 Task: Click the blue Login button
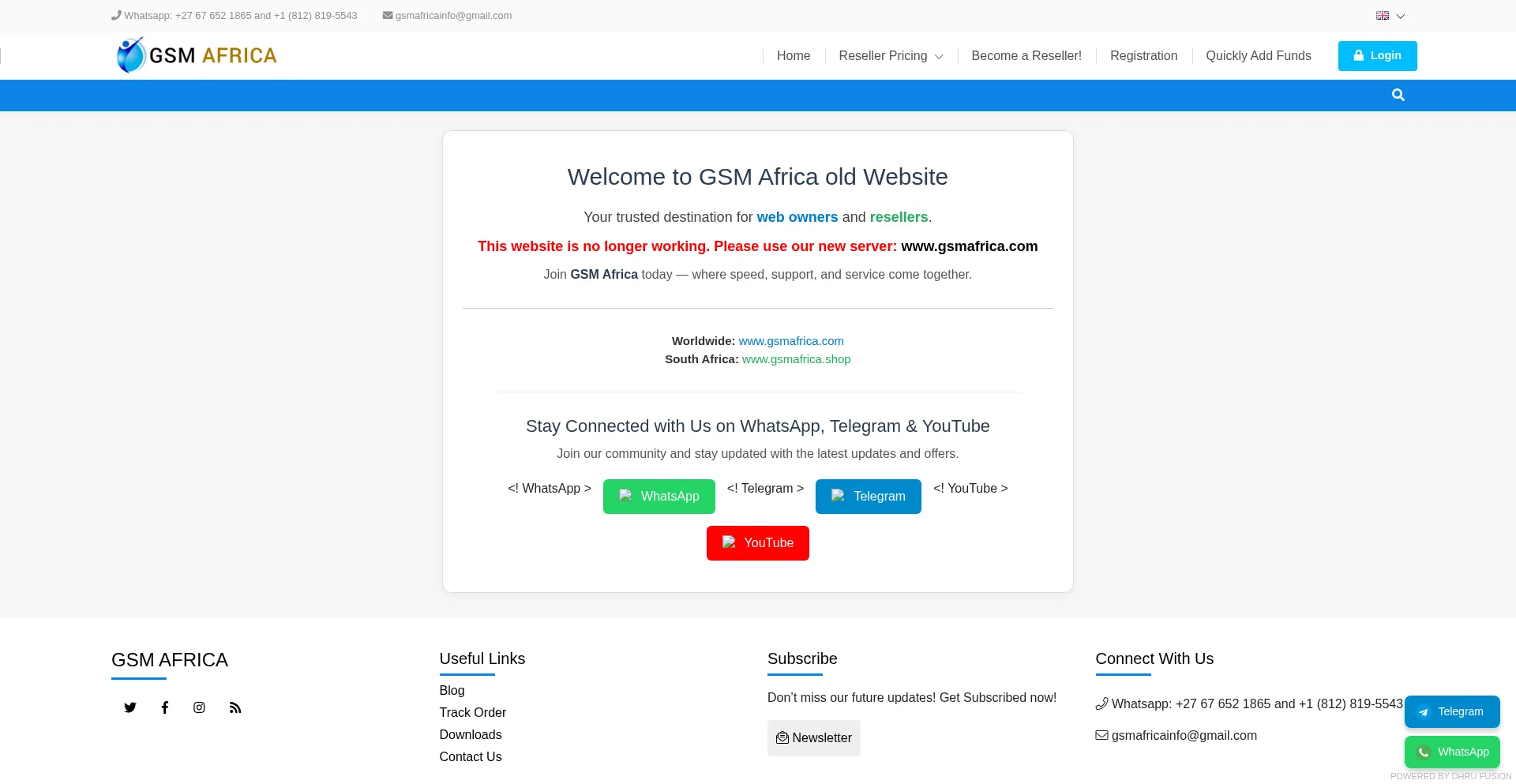coord(1377,56)
